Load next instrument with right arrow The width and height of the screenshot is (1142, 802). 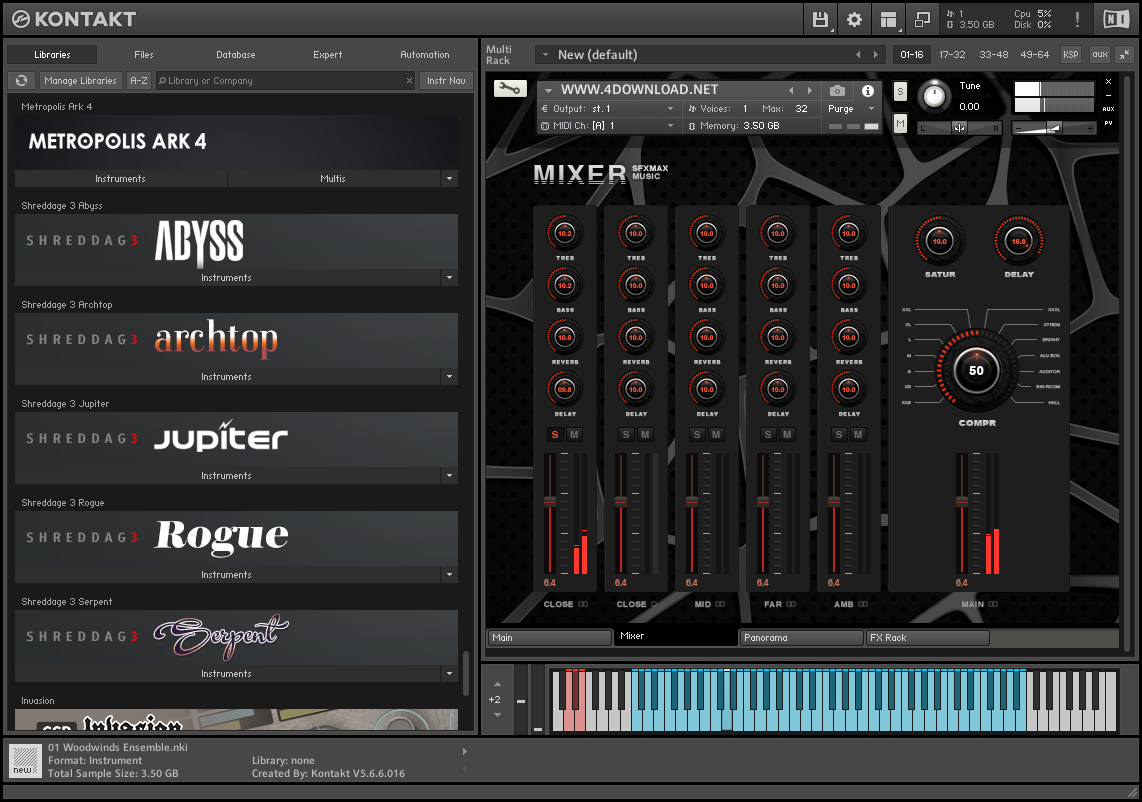pos(809,90)
